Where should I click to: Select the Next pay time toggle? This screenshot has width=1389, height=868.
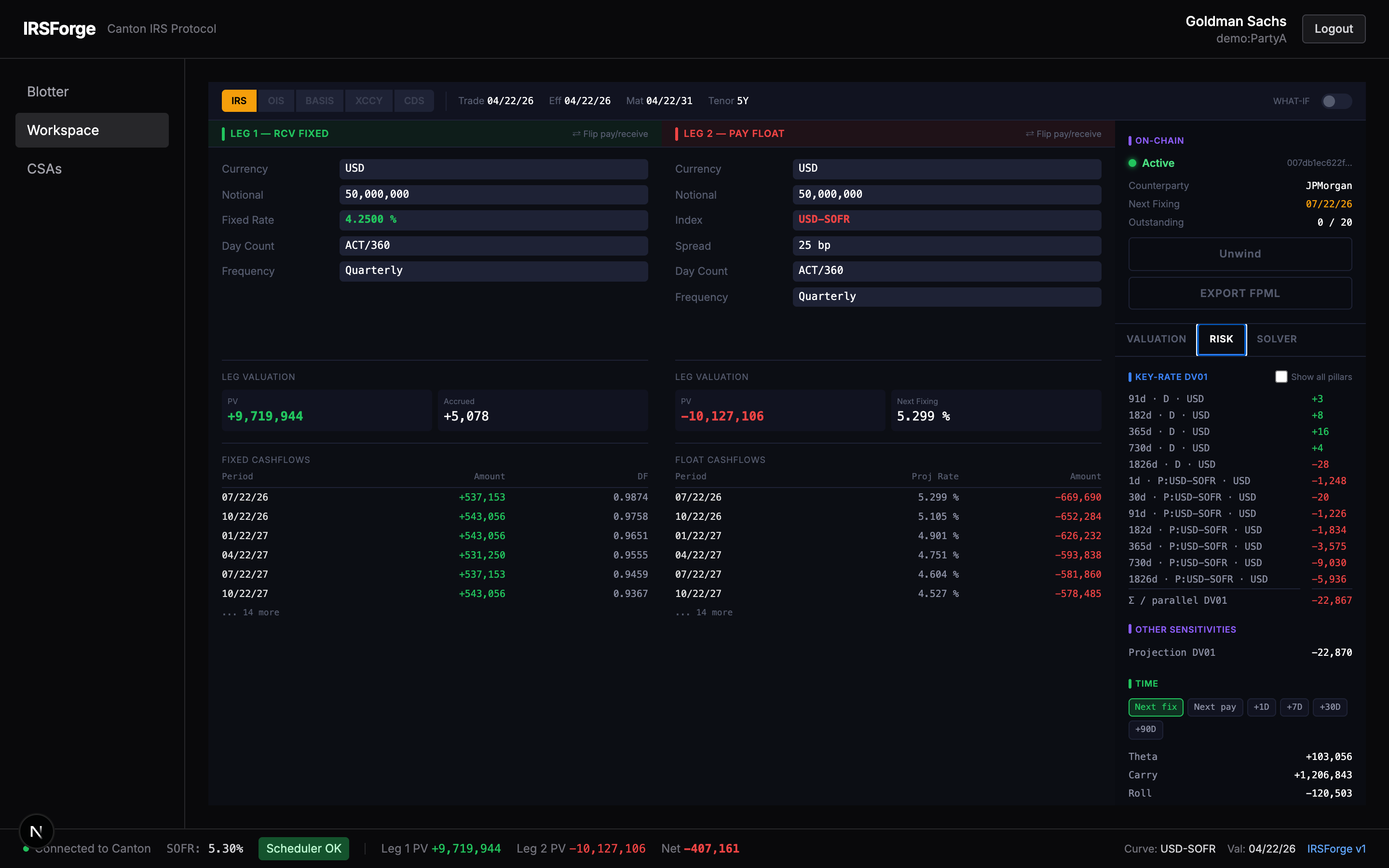pos(1215,706)
